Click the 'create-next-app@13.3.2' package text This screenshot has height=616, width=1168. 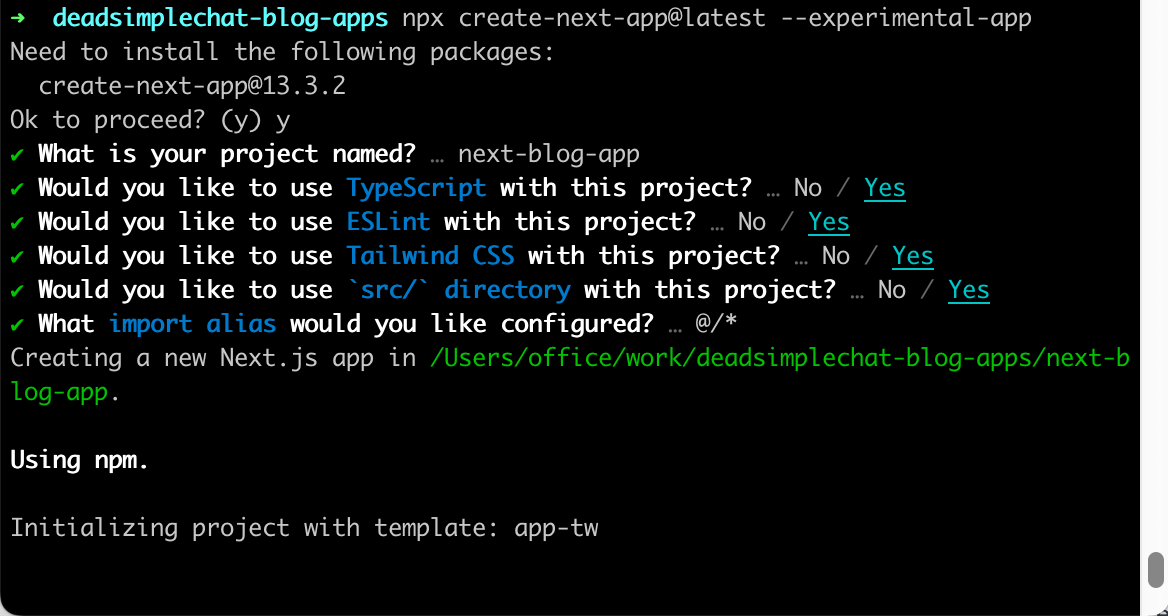192,86
